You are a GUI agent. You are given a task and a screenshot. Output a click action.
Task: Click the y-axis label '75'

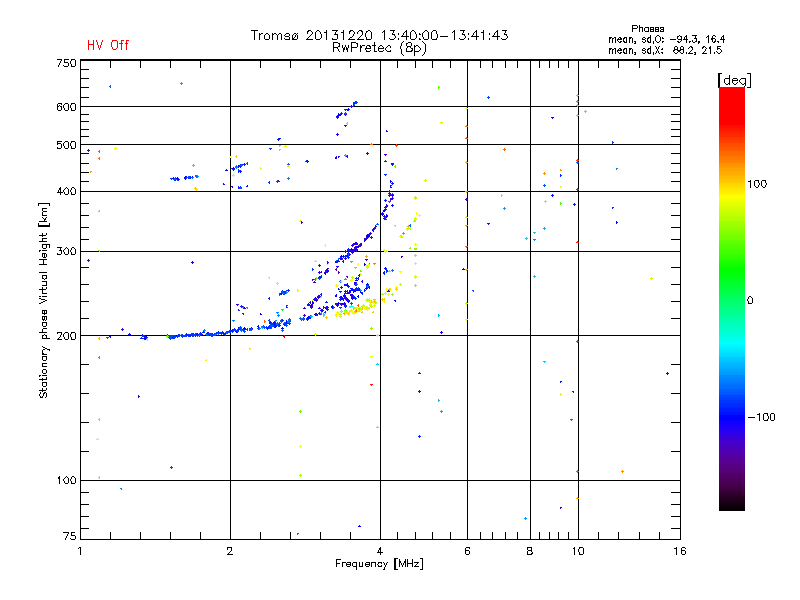[70, 536]
